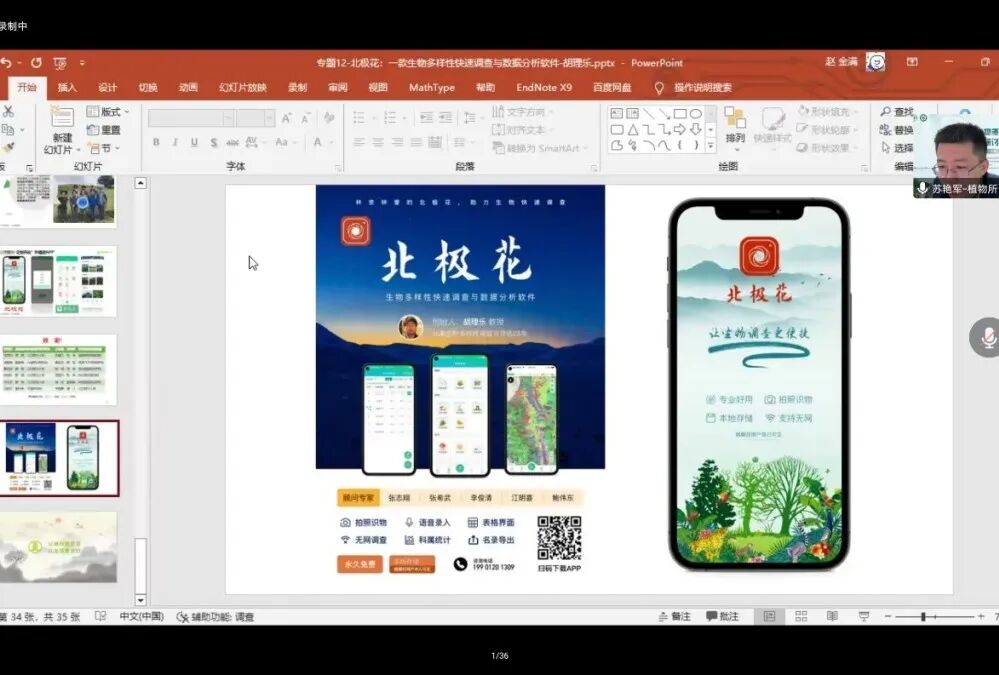
Task: Toggle Align Left paragraph alignment
Action: click(359, 142)
